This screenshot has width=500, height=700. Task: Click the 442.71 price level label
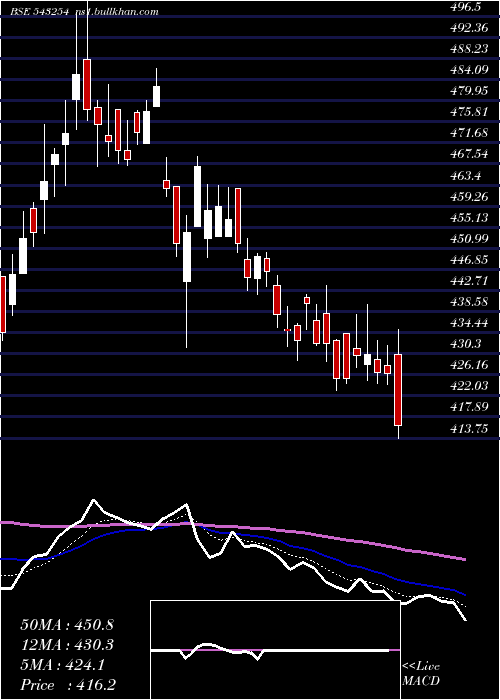(x=469, y=281)
